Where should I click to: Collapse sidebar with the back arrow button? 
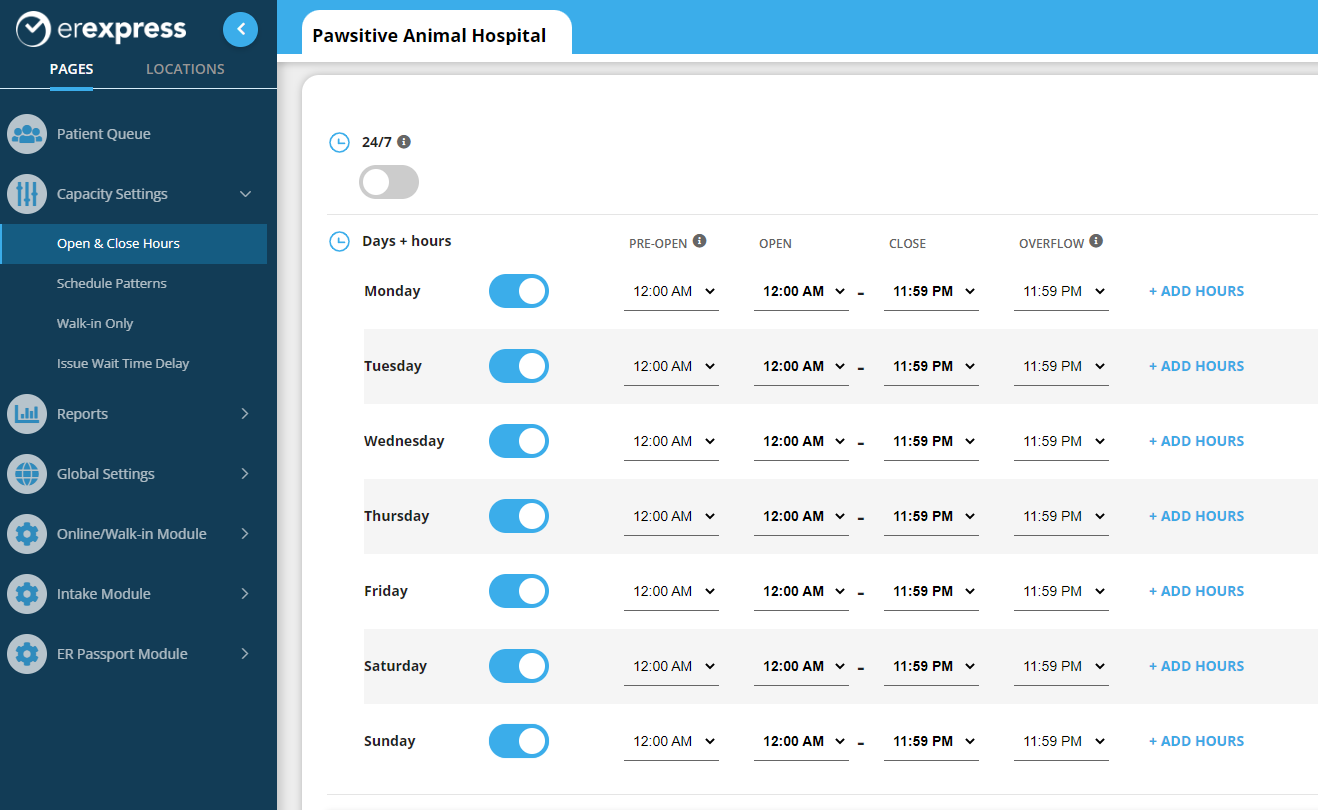tap(240, 30)
